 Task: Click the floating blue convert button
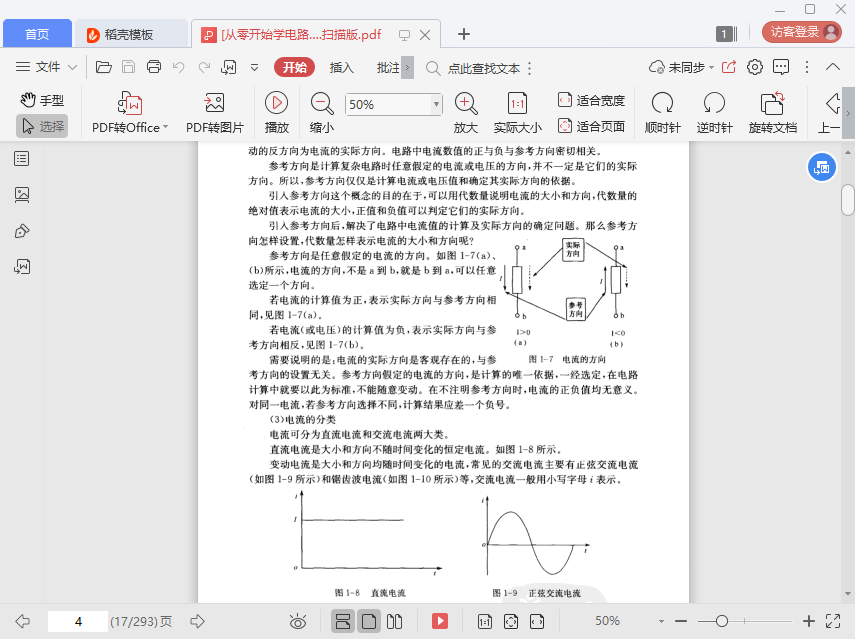821,167
